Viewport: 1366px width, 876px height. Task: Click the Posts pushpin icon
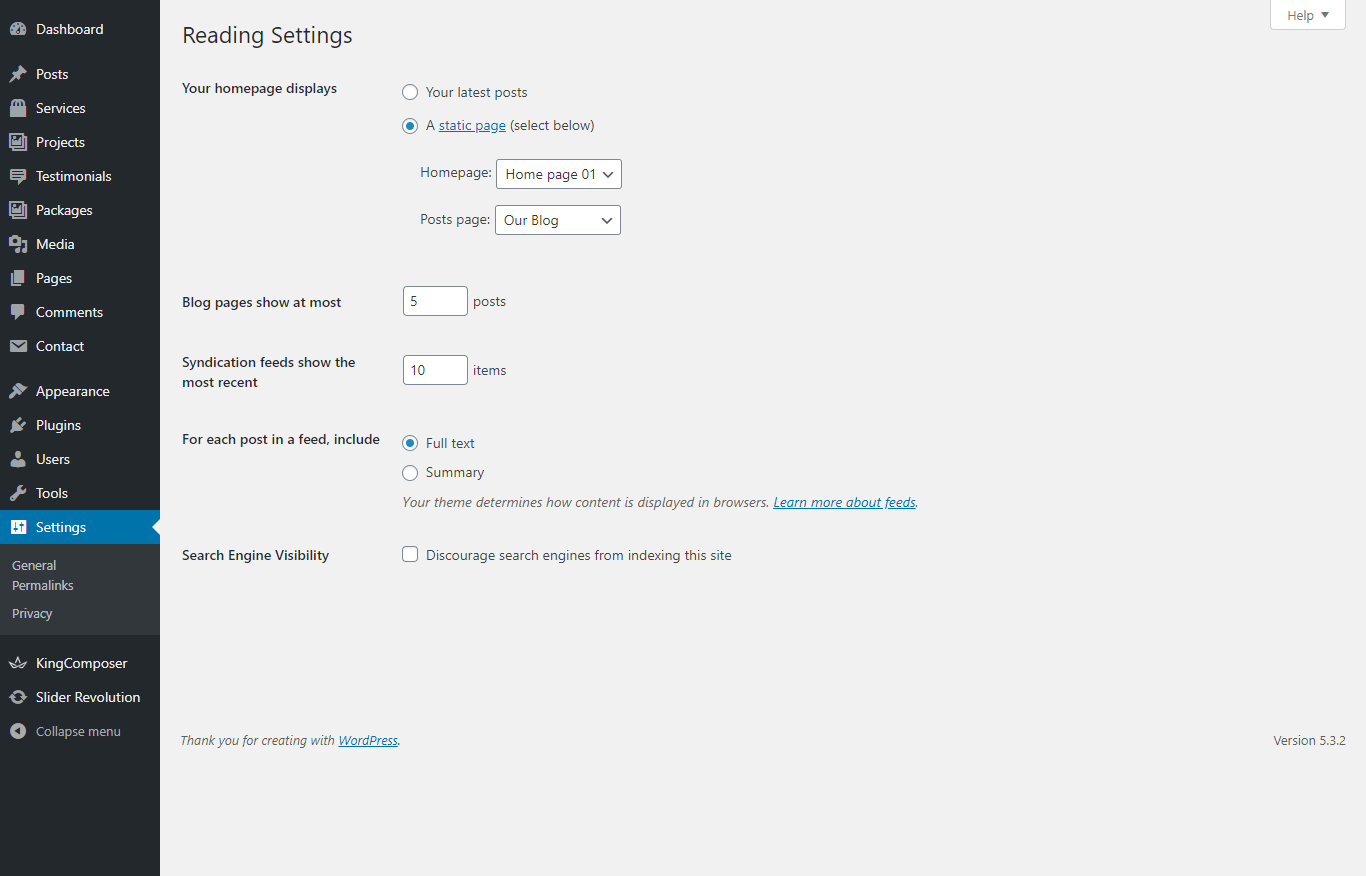coord(18,74)
